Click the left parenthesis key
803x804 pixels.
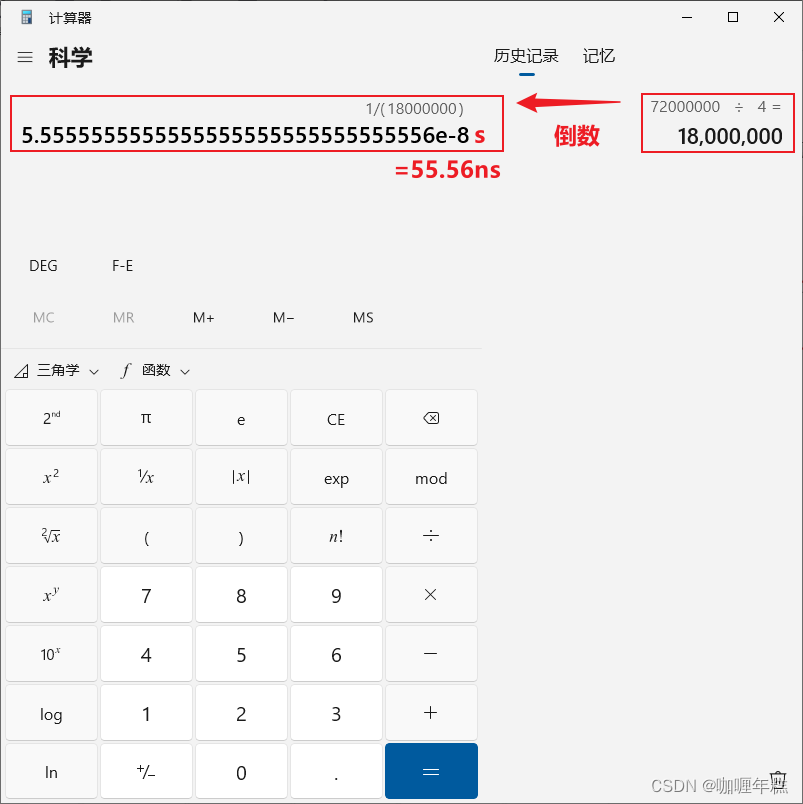coord(146,536)
